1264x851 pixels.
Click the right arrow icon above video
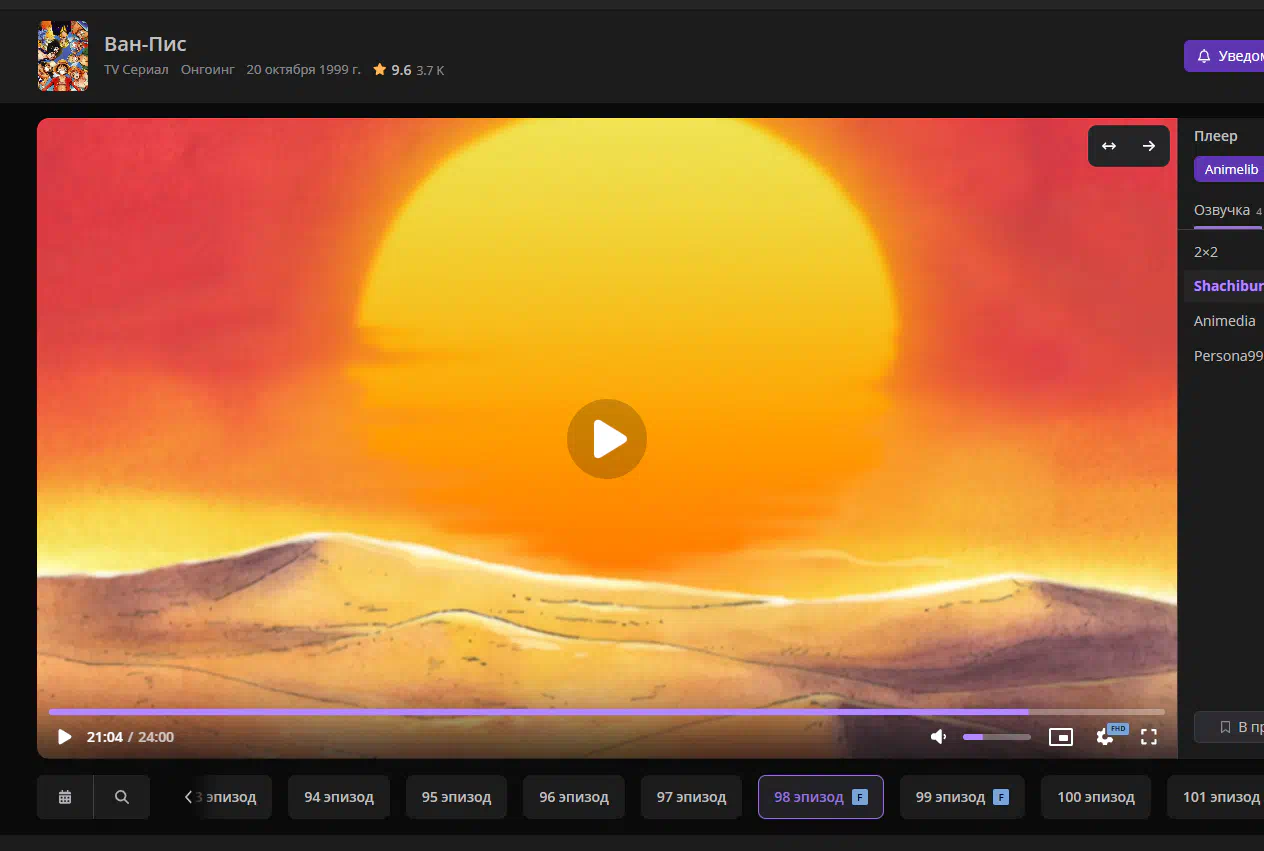(x=1149, y=146)
